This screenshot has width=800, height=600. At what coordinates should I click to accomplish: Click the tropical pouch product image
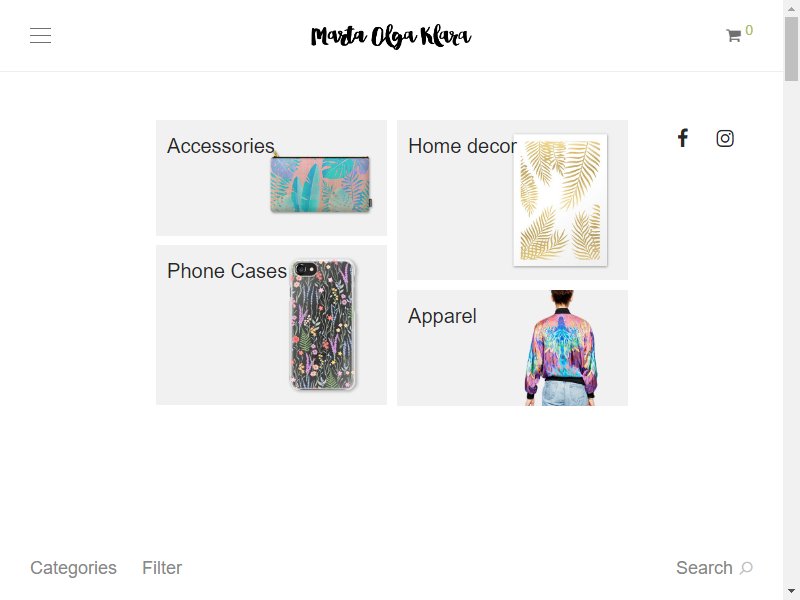click(x=320, y=184)
